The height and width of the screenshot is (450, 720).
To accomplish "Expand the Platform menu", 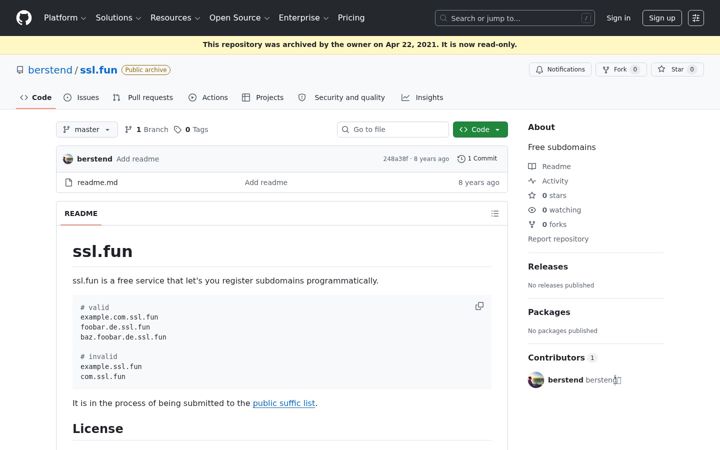I will point(65,18).
